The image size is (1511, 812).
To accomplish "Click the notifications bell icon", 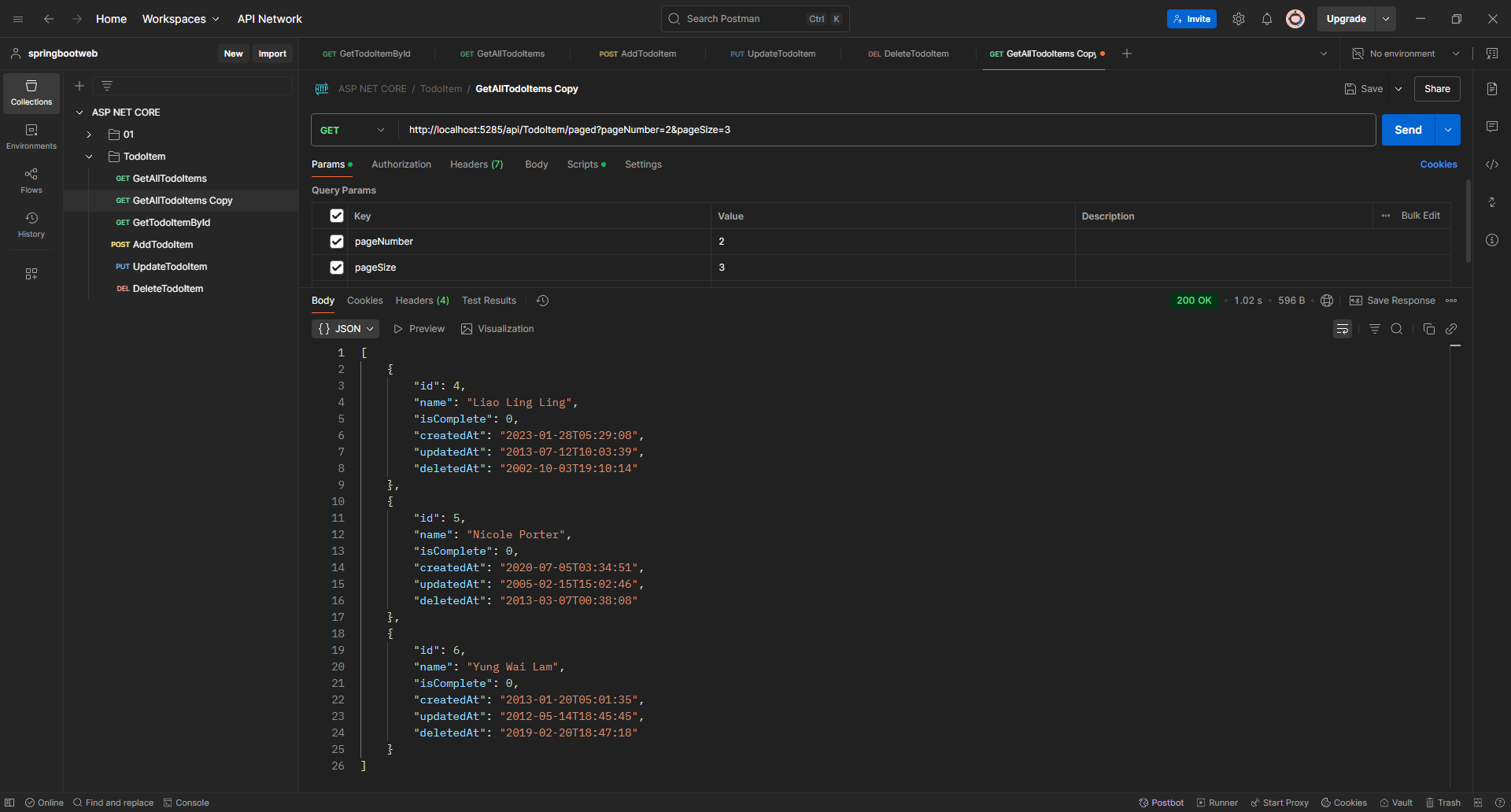I will 1266,19.
